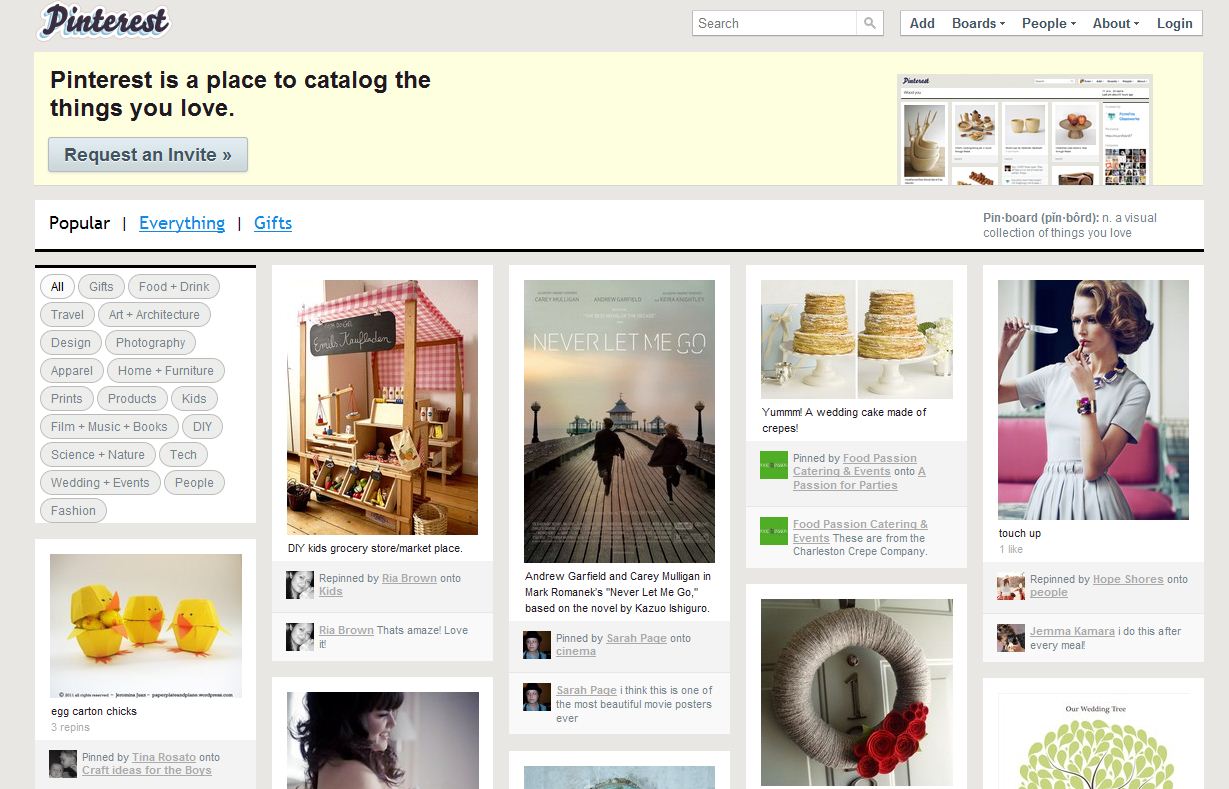Screen dimensions: 1229x789
Task: Choose Wedding + Events category
Action: click(100, 483)
